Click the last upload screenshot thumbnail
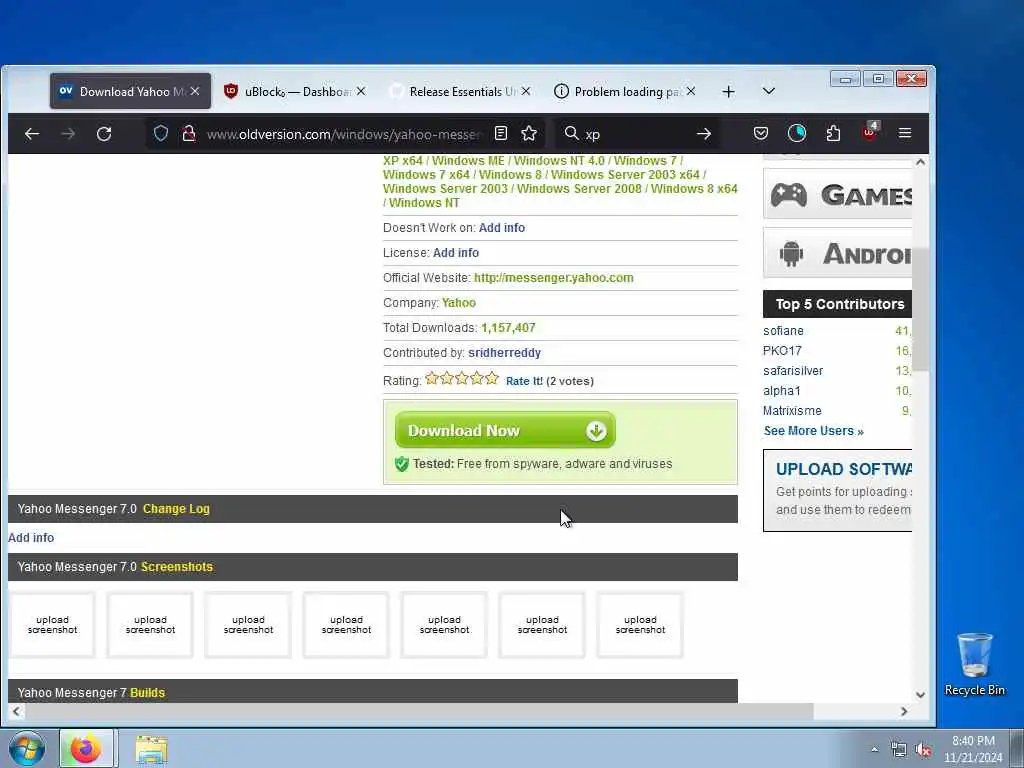The height and width of the screenshot is (768, 1024). 640,625
